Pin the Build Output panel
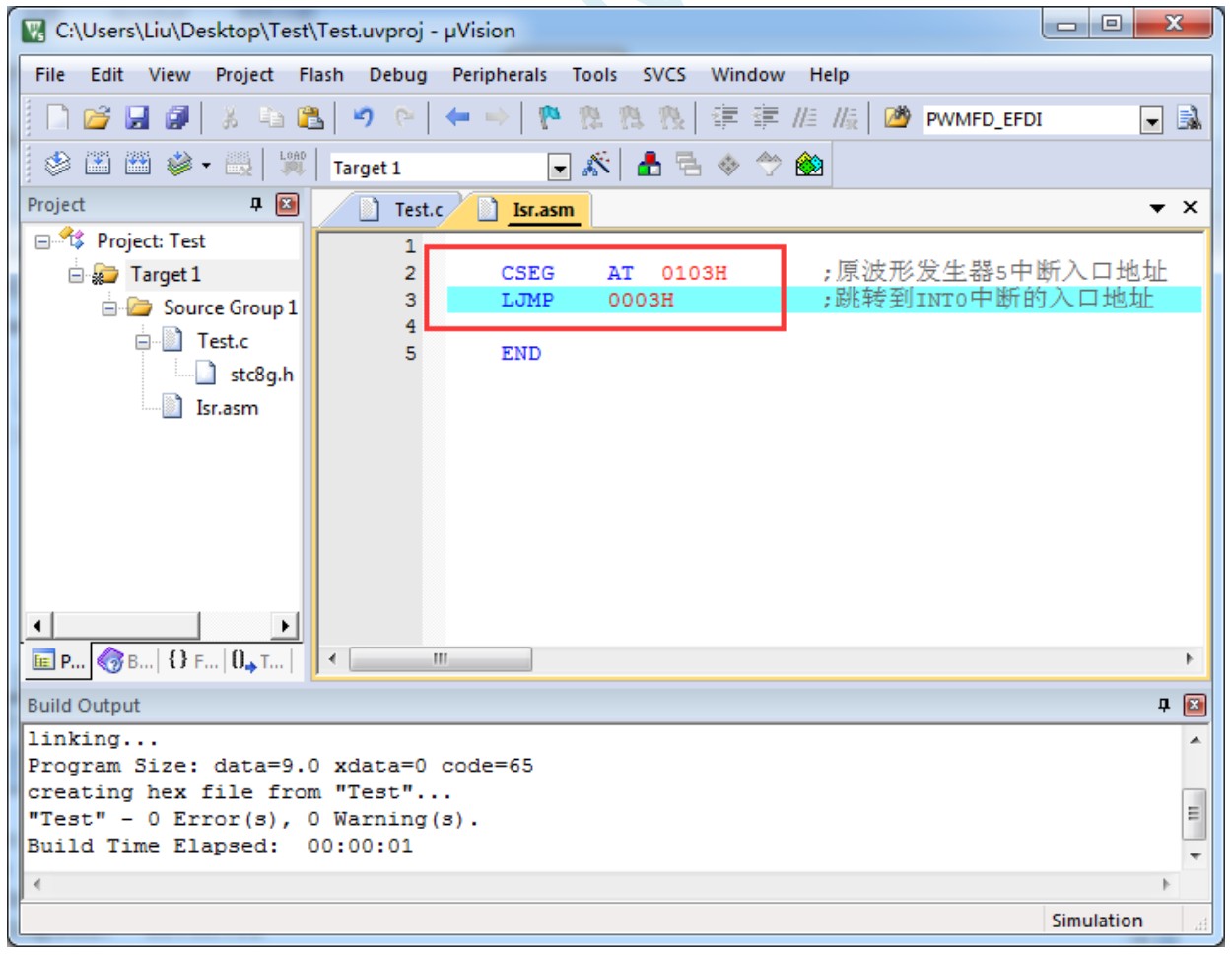The image size is (1232, 955). pyautogui.click(x=1164, y=705)
